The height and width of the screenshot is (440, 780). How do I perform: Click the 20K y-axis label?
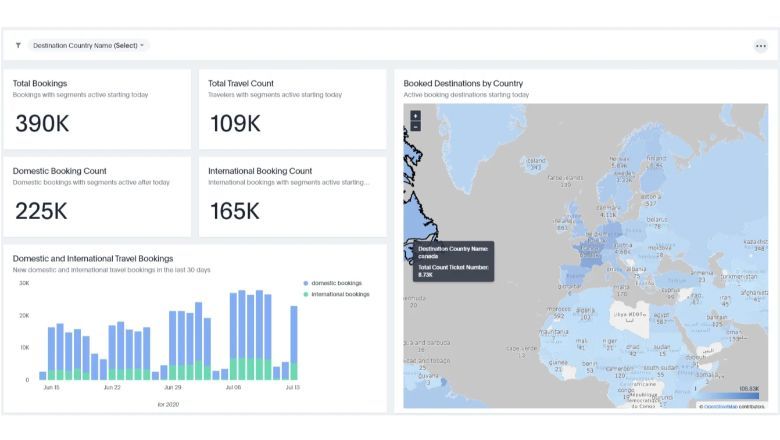click(24, 315)
